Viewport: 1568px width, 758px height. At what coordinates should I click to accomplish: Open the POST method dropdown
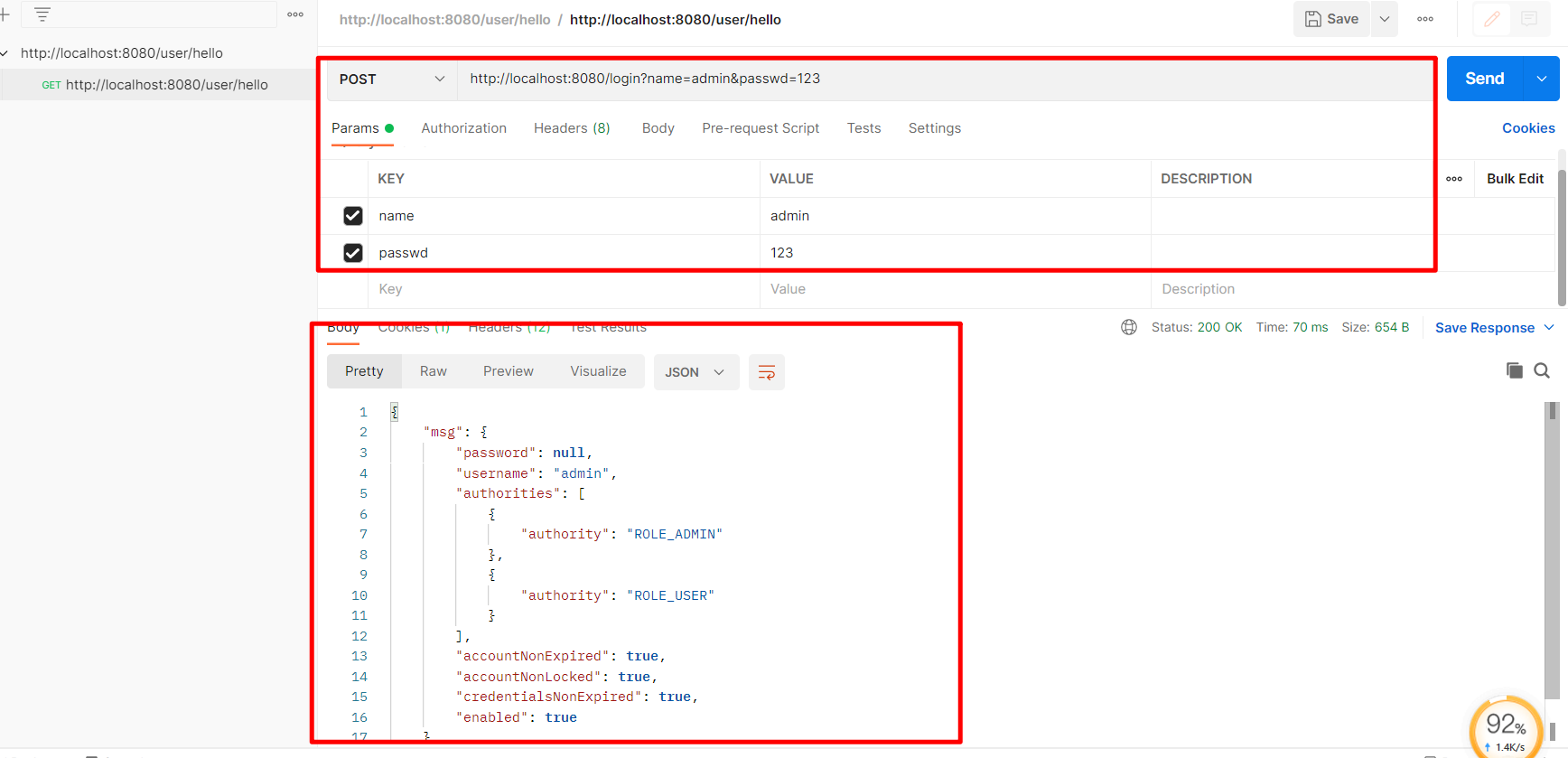392,80
